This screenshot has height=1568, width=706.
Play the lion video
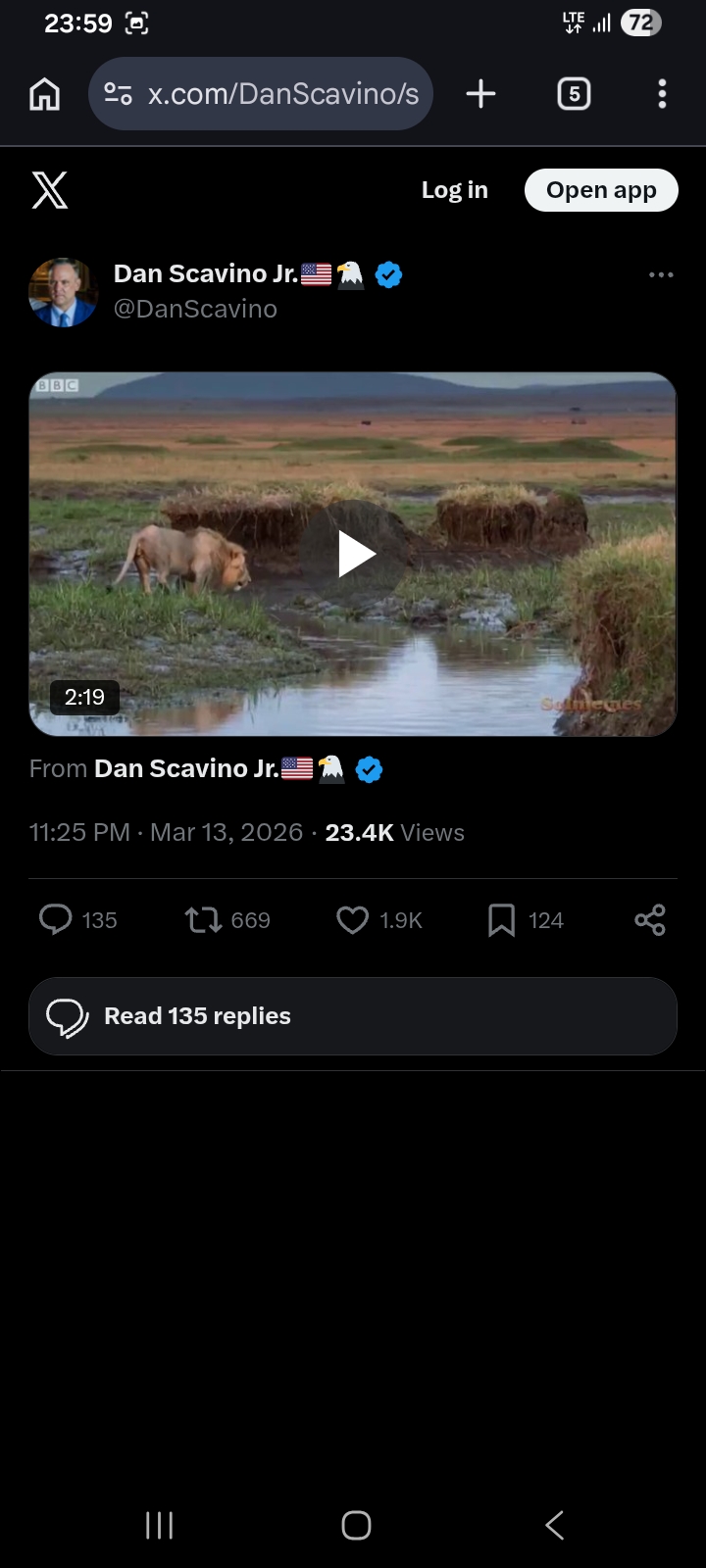[x=355, y=555]
